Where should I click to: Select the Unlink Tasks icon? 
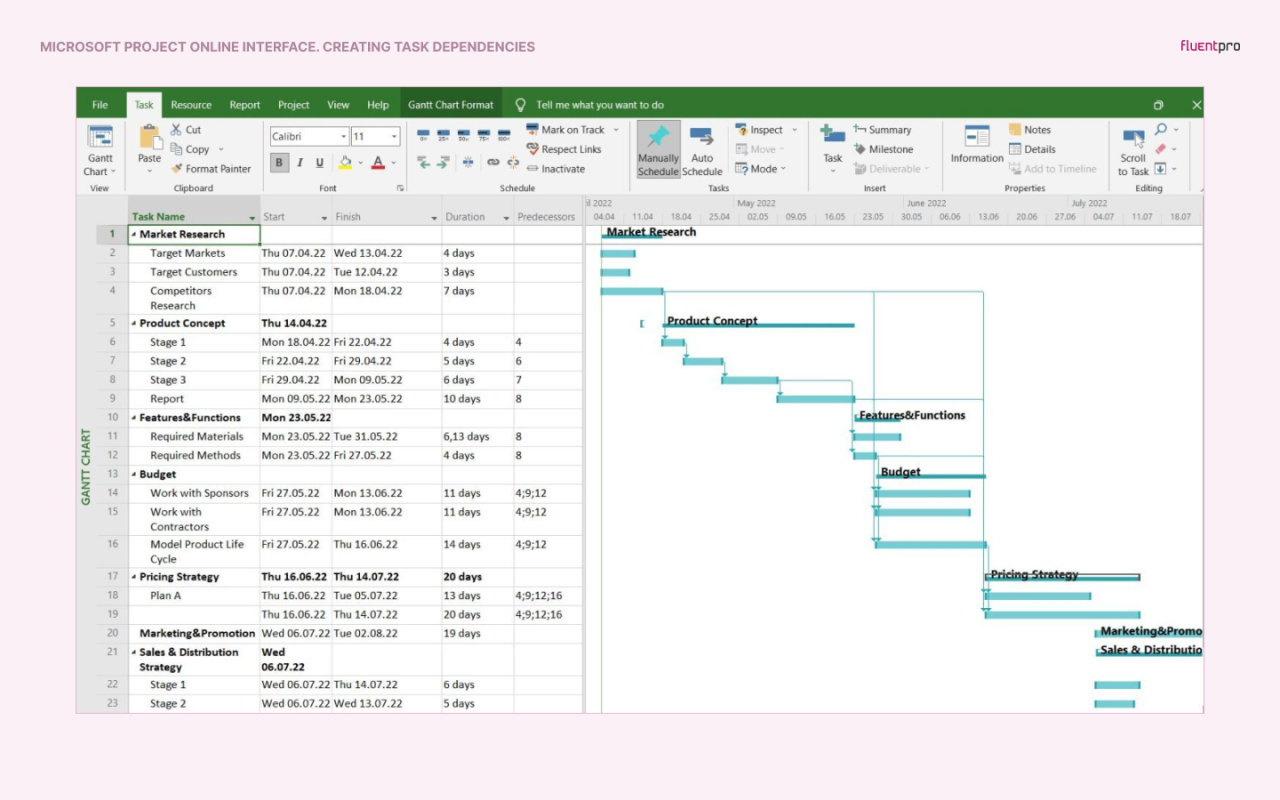point(513,163)
